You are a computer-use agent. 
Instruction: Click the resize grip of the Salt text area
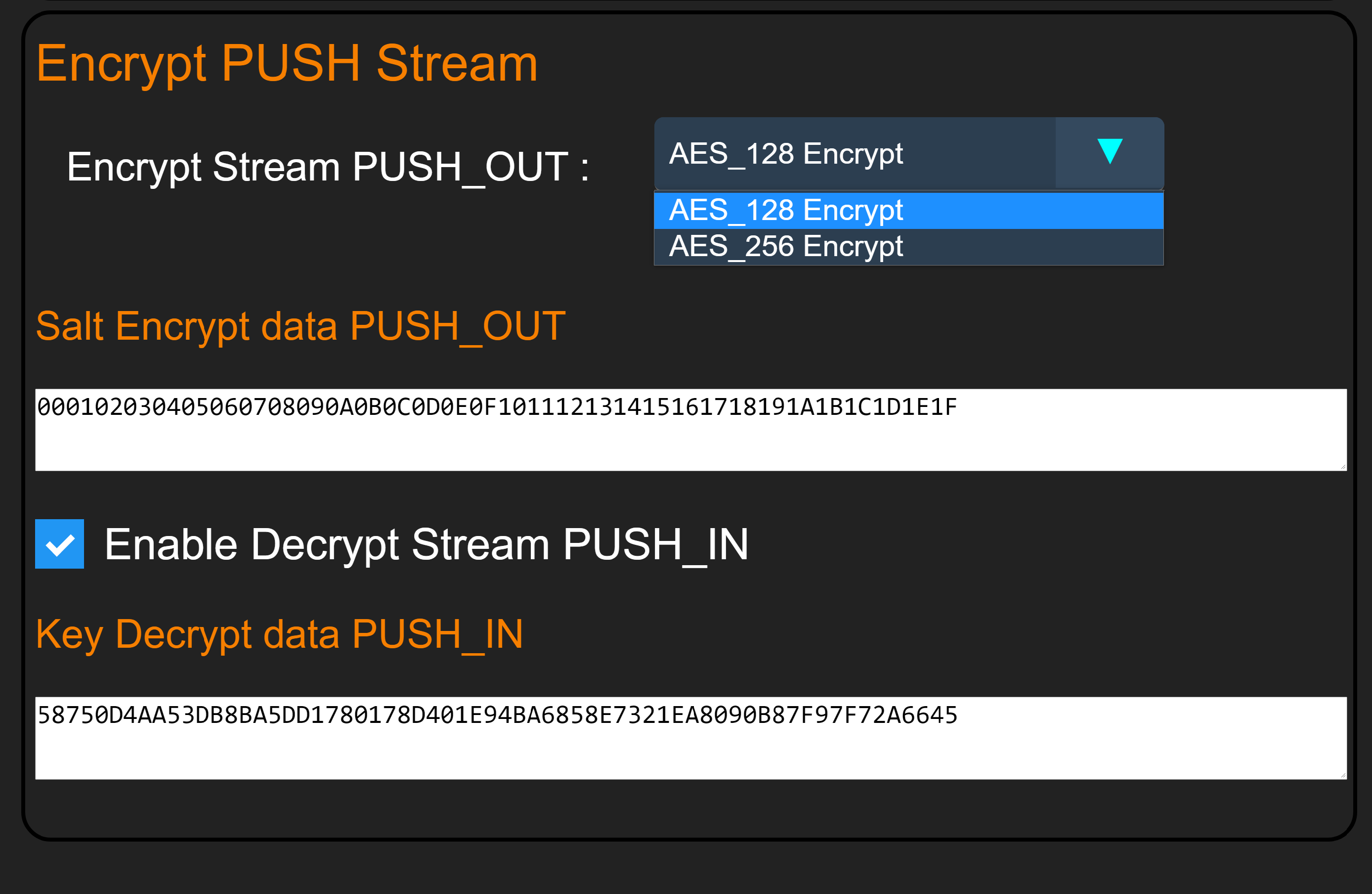(1343, 467)
